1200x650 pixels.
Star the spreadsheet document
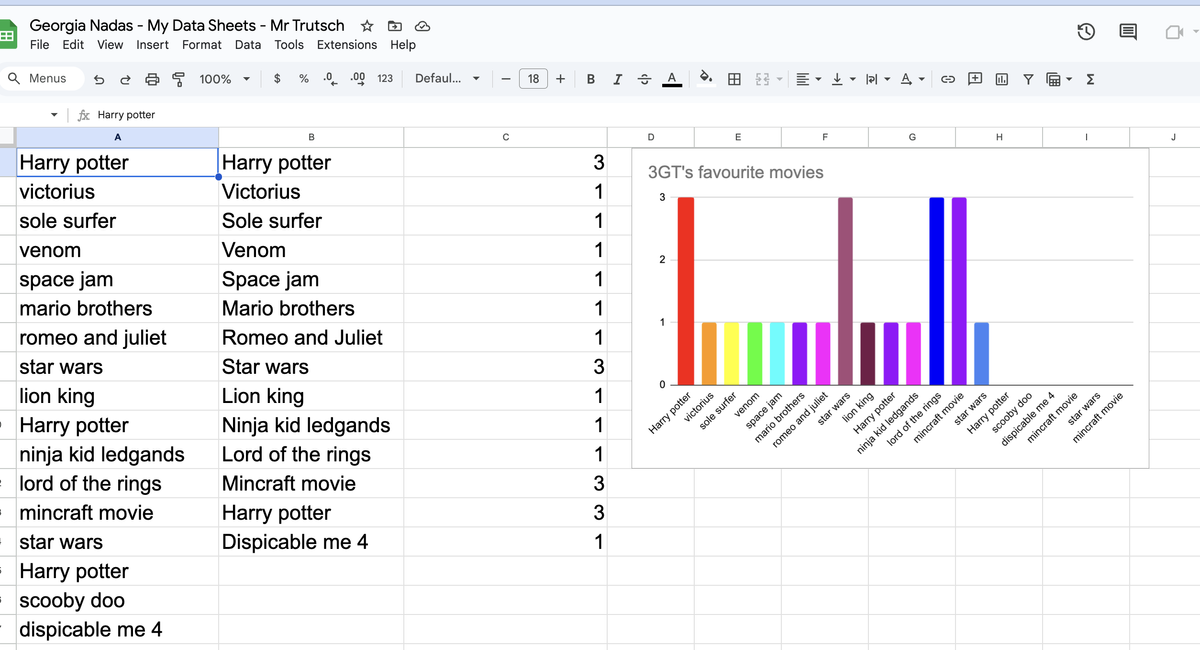click(x=367, y=26)
